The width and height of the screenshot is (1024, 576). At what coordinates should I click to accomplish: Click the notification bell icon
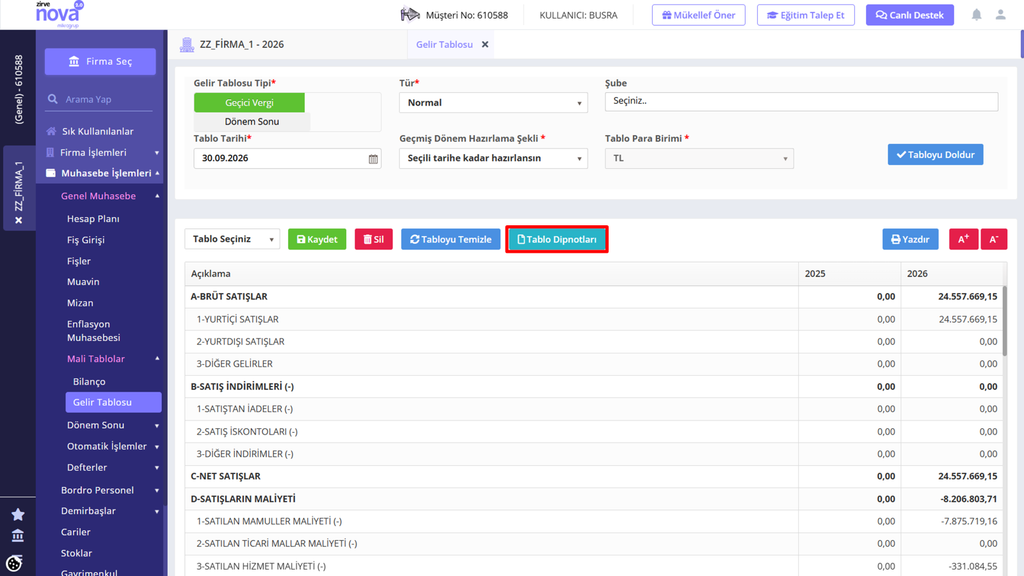point(976,14)
